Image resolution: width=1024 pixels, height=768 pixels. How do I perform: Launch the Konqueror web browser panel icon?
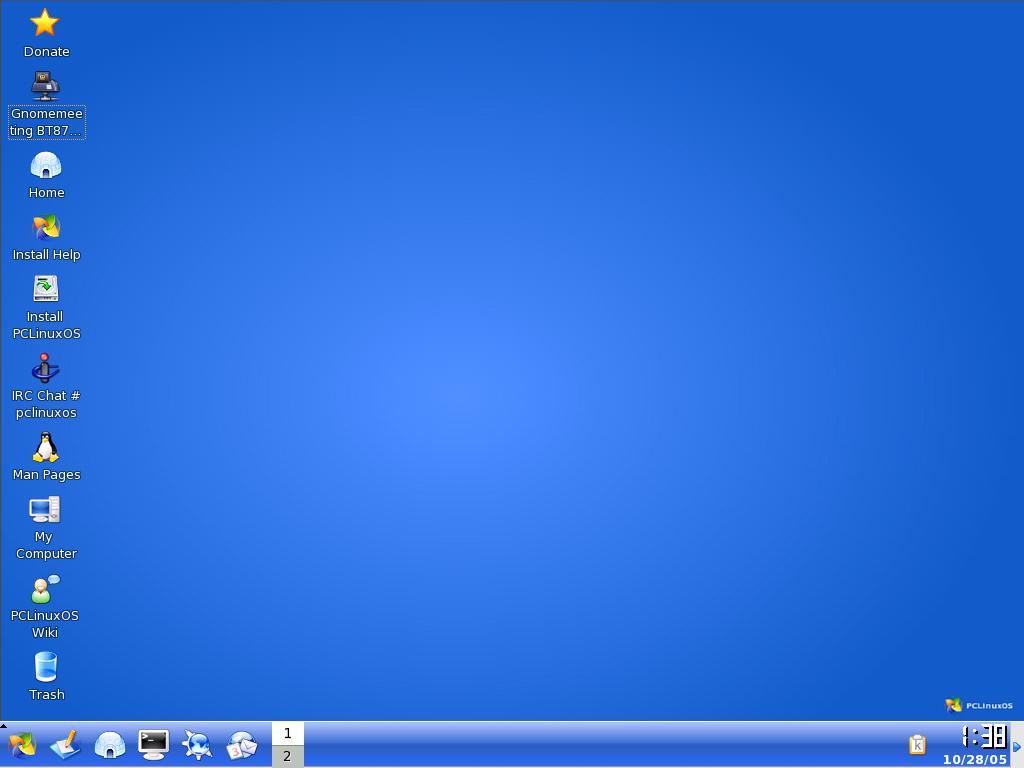pos(197,745)
